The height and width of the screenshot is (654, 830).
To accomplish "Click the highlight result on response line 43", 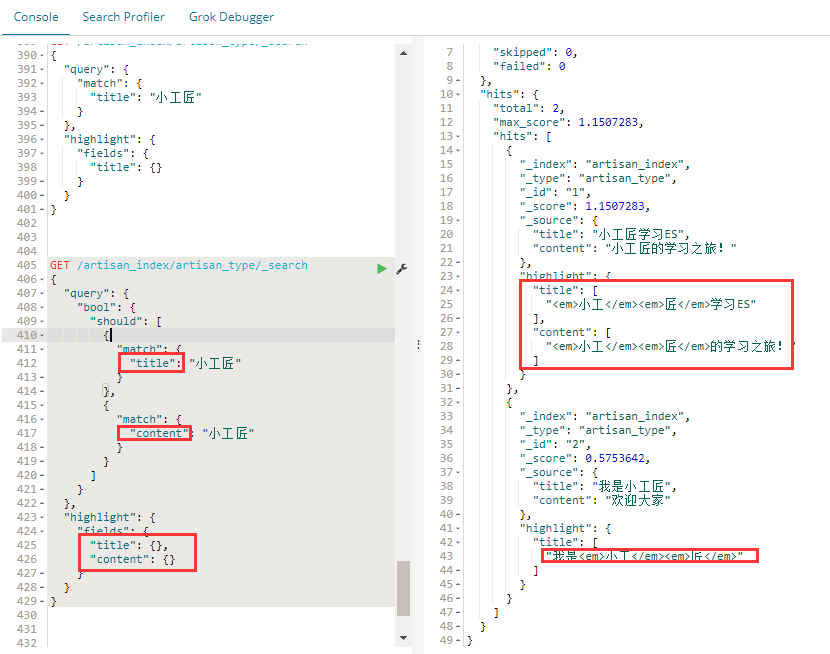I will (645, 556).
